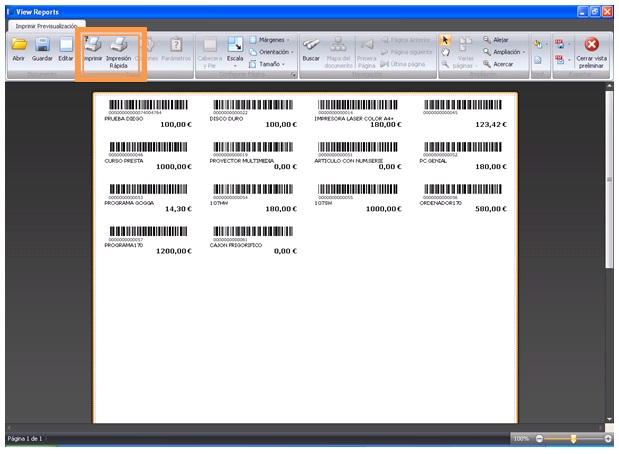Click the vertical scrollbar on the right

pos(609,250)
